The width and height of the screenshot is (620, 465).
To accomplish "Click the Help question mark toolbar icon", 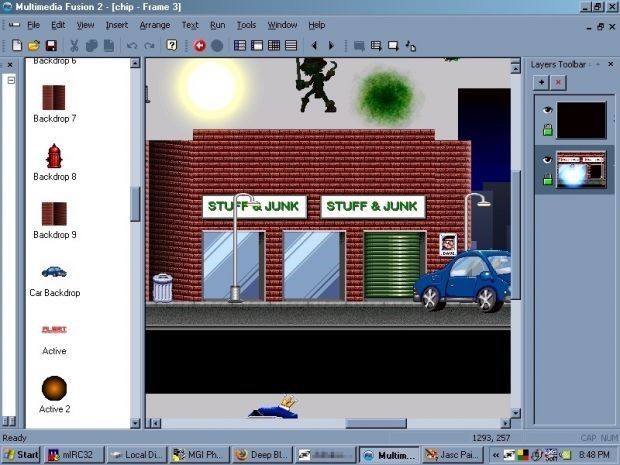I will coord(172,45).
